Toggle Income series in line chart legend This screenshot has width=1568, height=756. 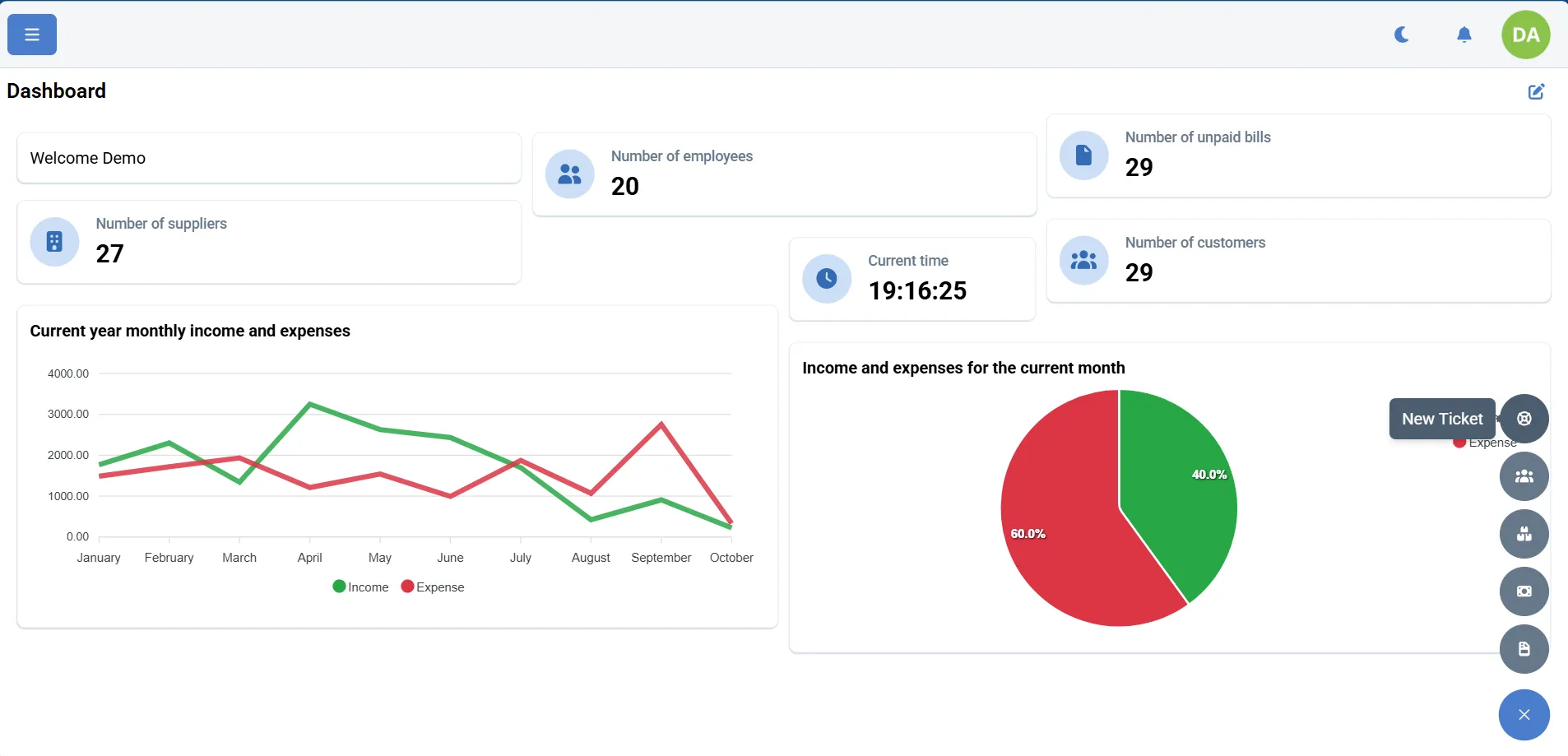[360, 587]
